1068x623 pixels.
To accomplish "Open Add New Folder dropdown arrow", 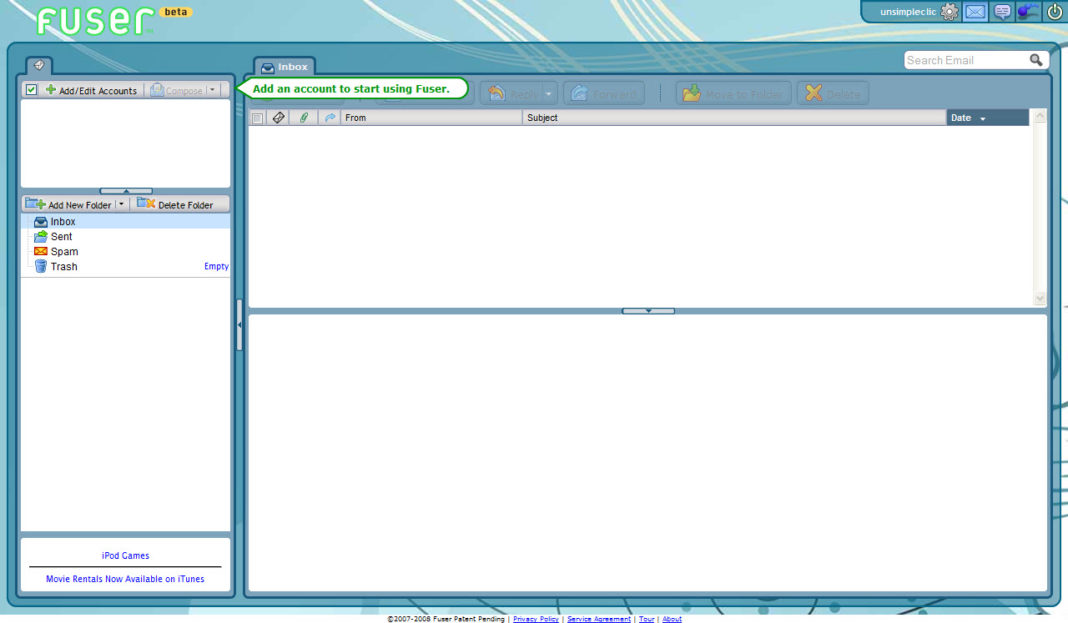I will (x=121, y=204).
